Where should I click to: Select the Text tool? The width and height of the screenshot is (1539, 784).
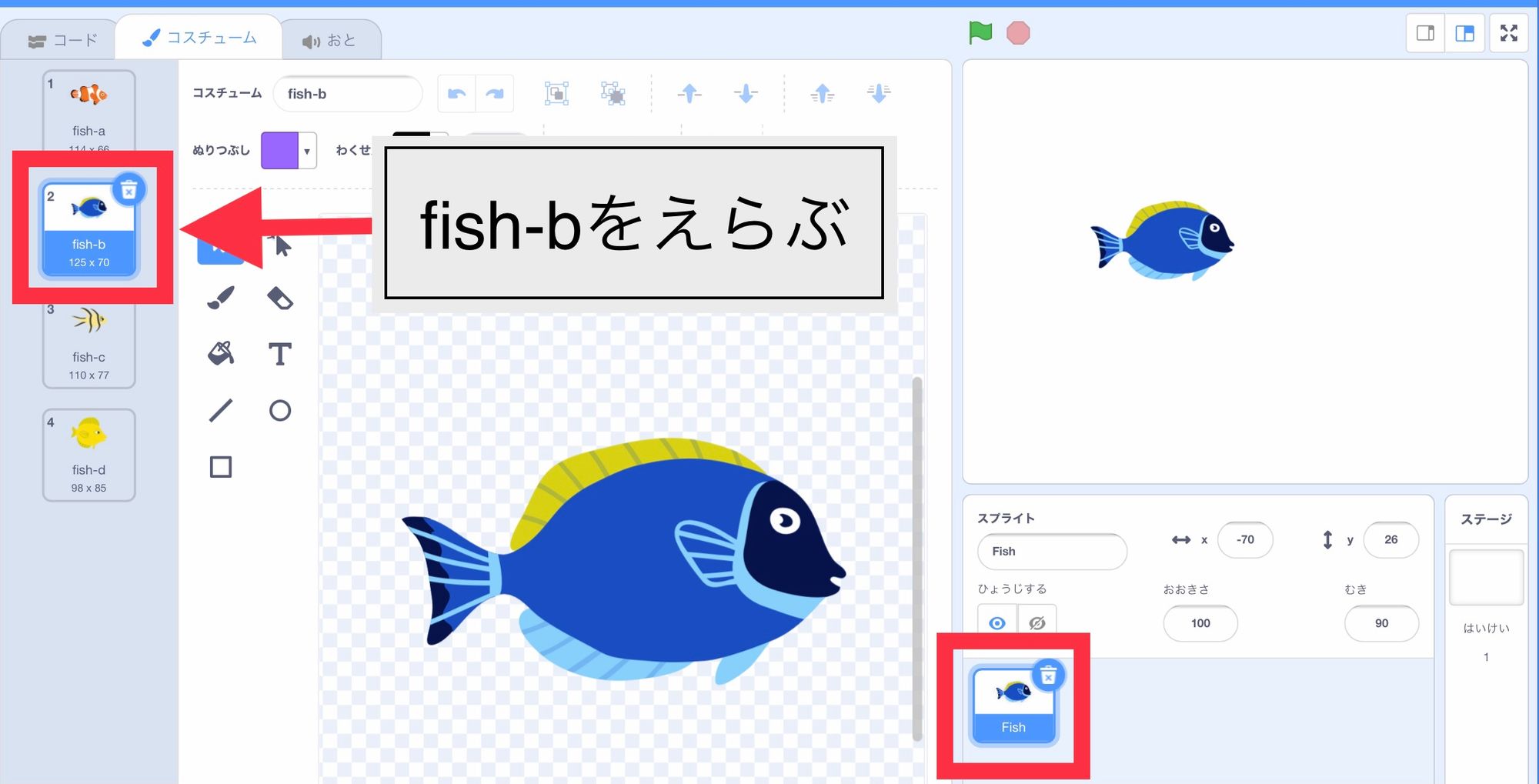[x=280, y=354]
